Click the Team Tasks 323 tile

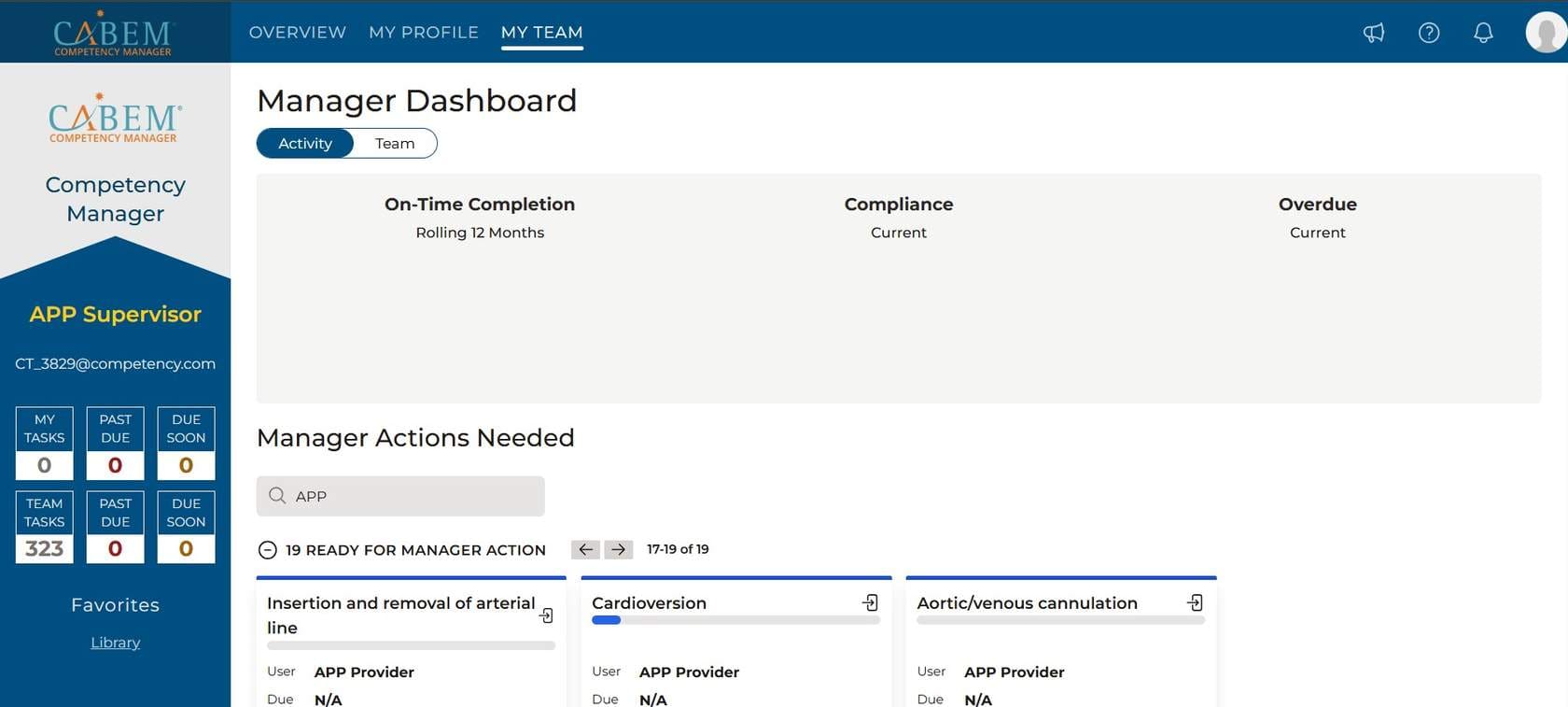click(x=44, y=528)
